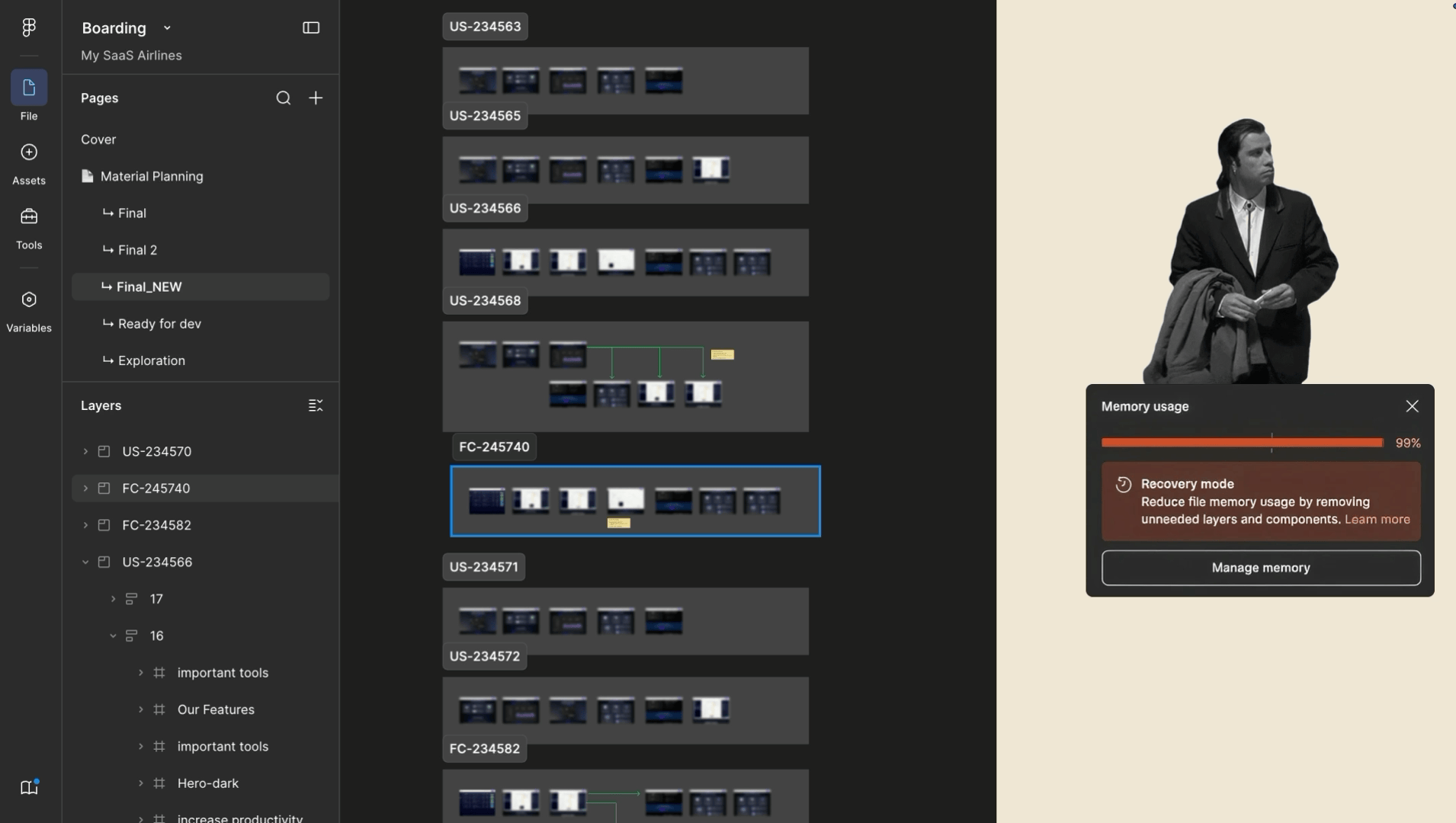Select the US-234572 canvas label
1456x823 pixels.
tap(484, 656)
